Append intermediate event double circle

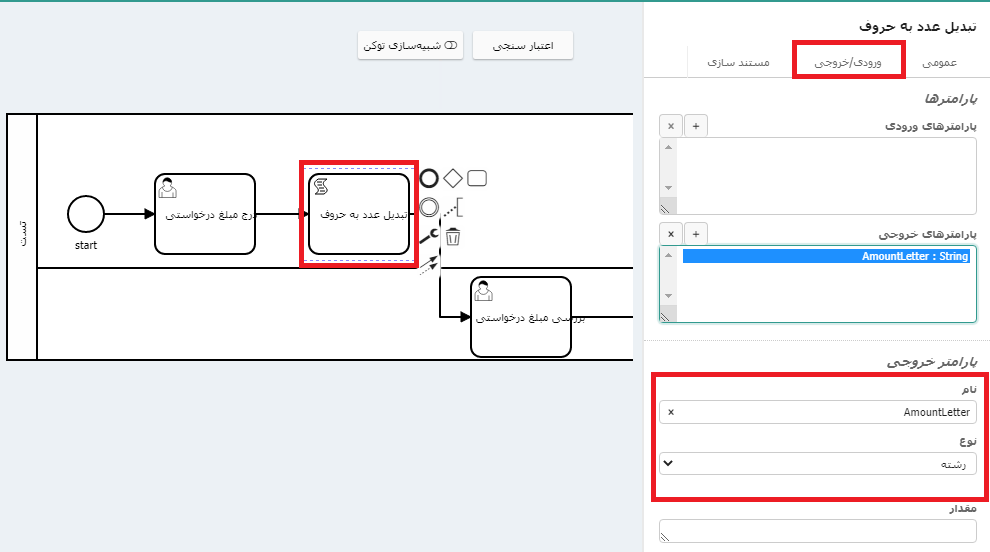tap(429, 207)
